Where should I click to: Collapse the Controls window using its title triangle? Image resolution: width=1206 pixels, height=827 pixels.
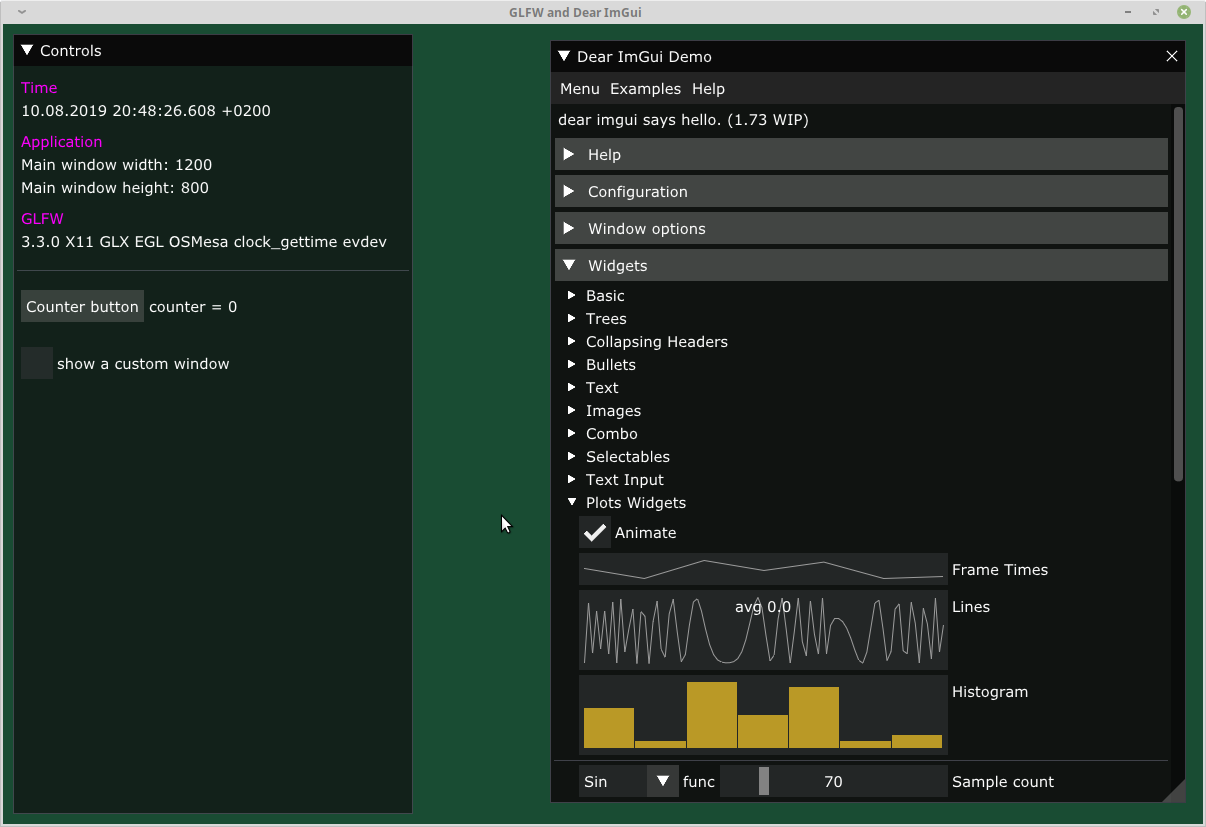click(x=27, y=50)
